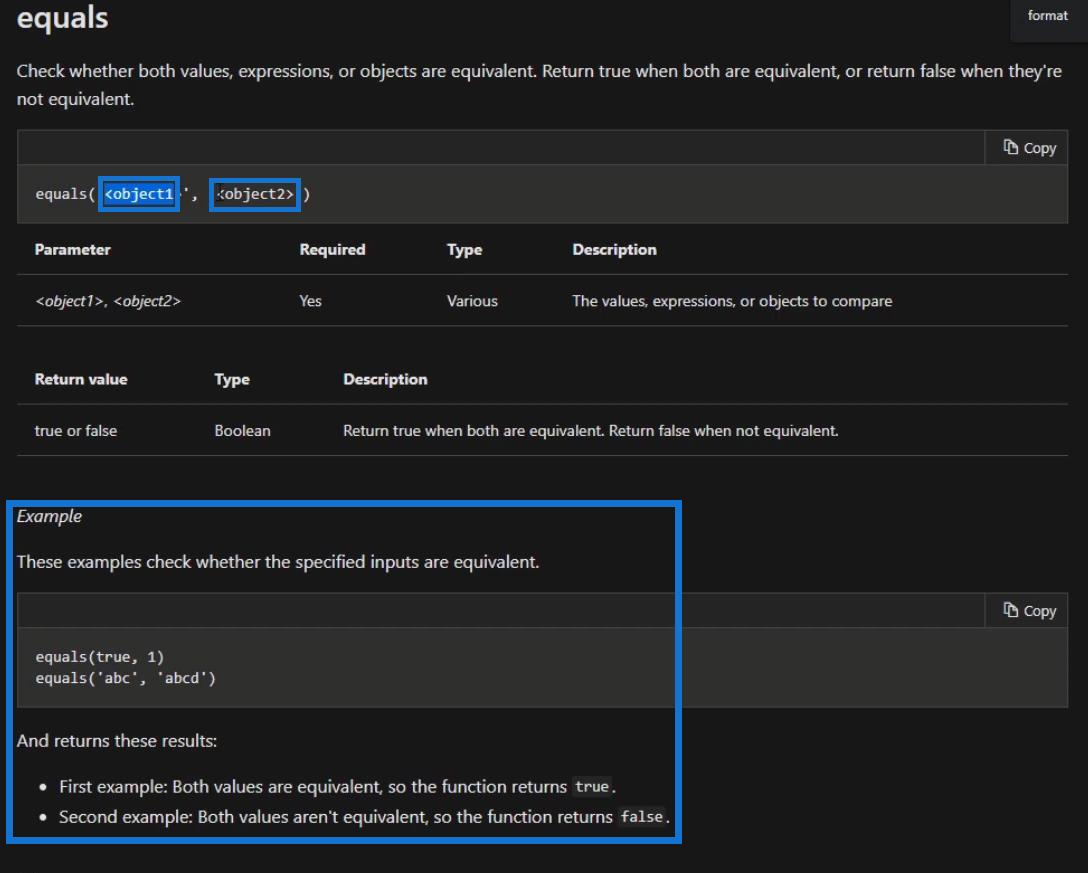Click the inline 'false' code in second result
Image resolution: width=1088 pixels, height=873 pixels.
click(x=641, y=817)
